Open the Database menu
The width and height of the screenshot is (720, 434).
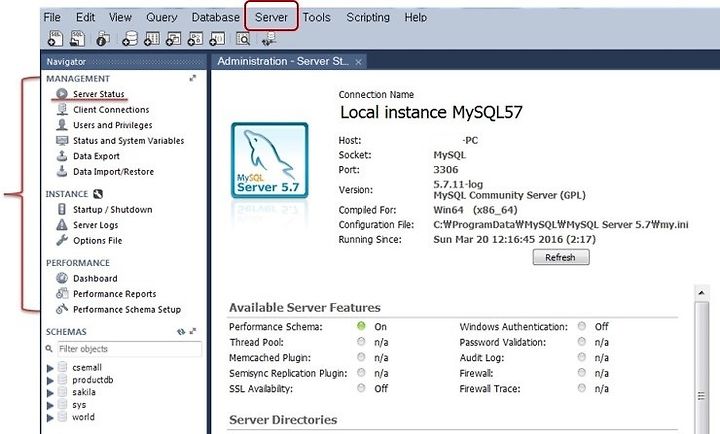[x=215, y=17]
